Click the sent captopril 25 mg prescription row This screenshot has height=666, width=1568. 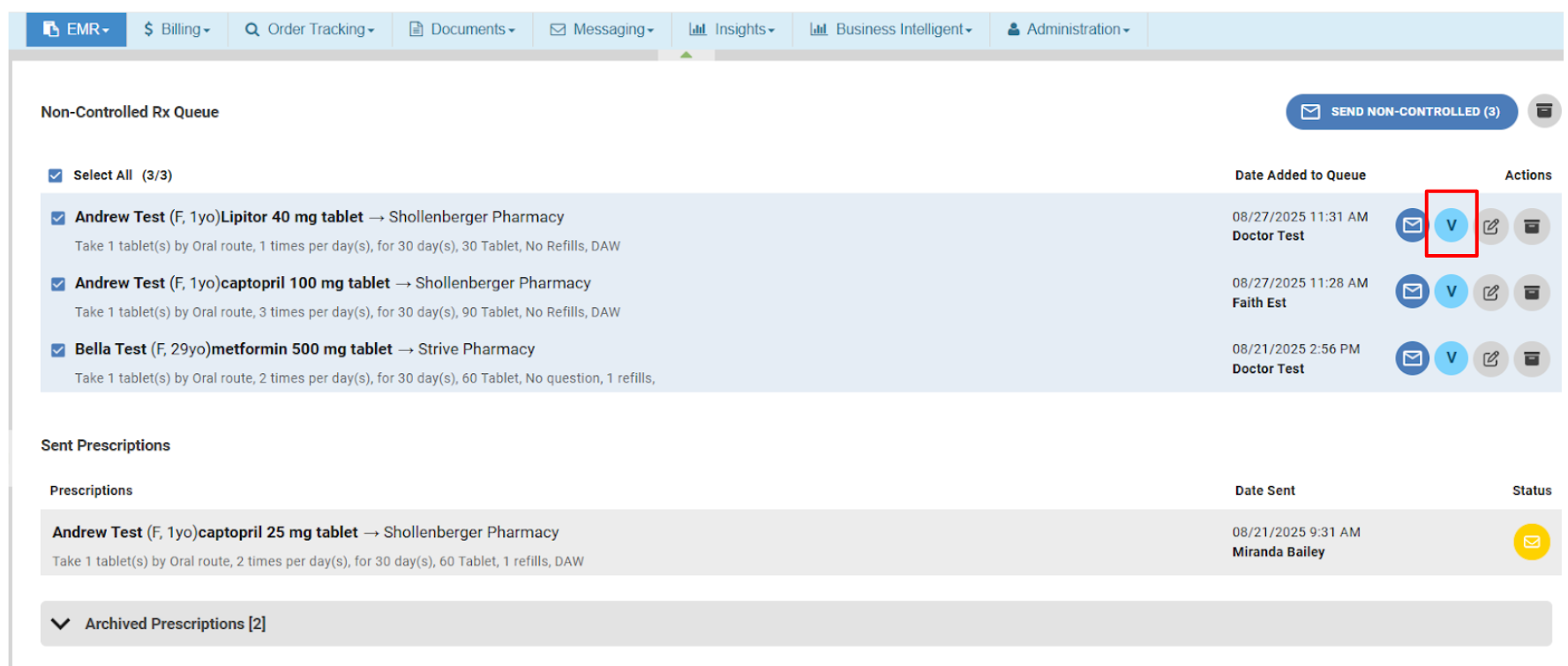click(x=618, y=543)
